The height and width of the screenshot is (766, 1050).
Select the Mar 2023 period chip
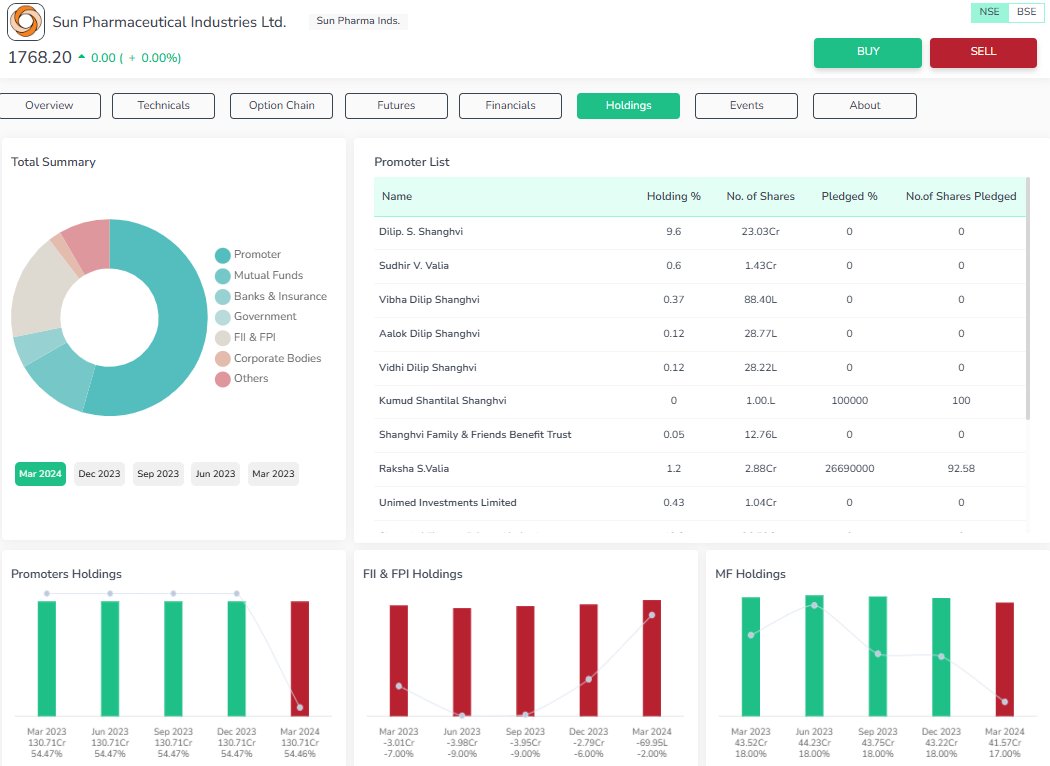pos(273,474)
